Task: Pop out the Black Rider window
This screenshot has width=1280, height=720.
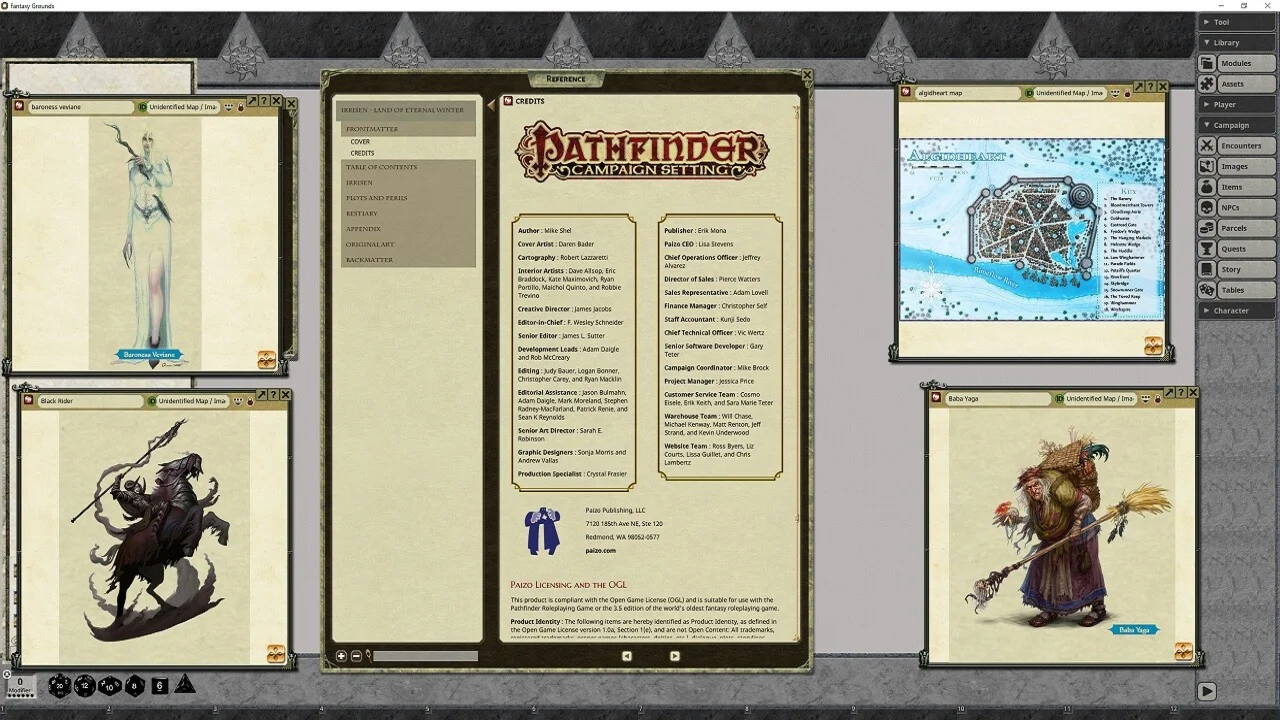Action: click(262, 396)
